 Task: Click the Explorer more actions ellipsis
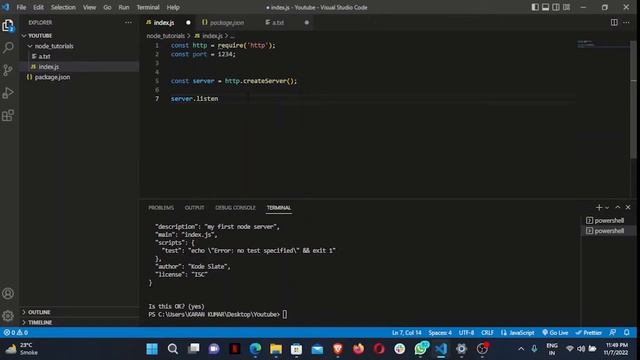(128, 22)
